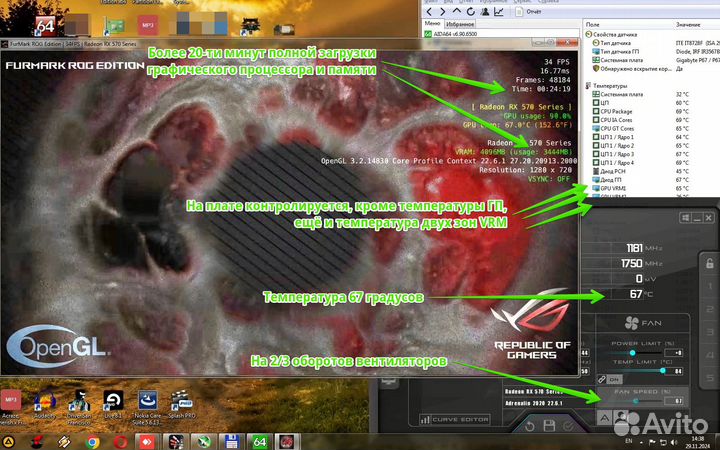This screenshot has height=450, width=720.
Task: Open the AIDA64 desktop shortcut icon
Action: point(45,26)
